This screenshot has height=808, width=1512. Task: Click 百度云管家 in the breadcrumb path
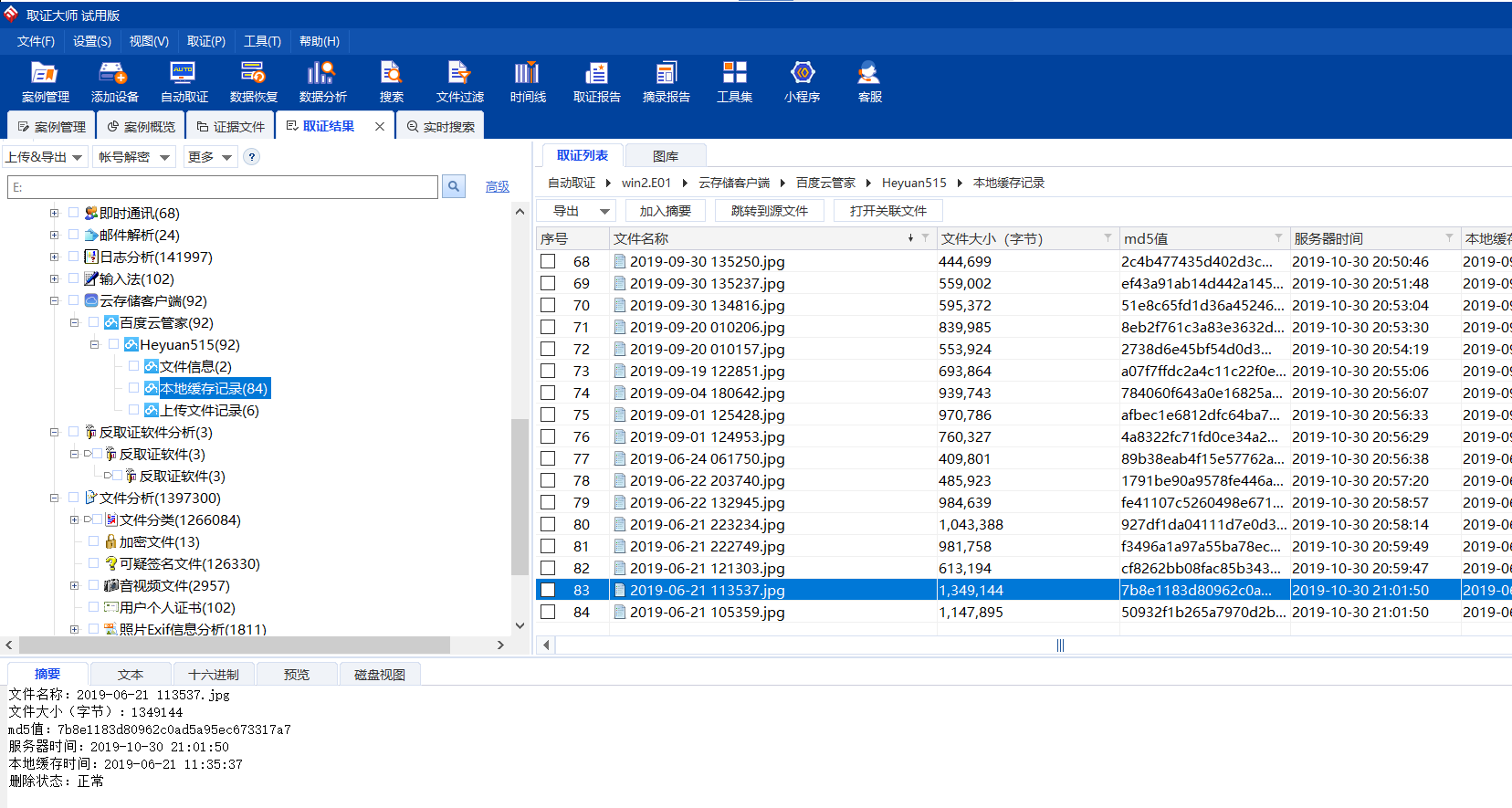825,183
